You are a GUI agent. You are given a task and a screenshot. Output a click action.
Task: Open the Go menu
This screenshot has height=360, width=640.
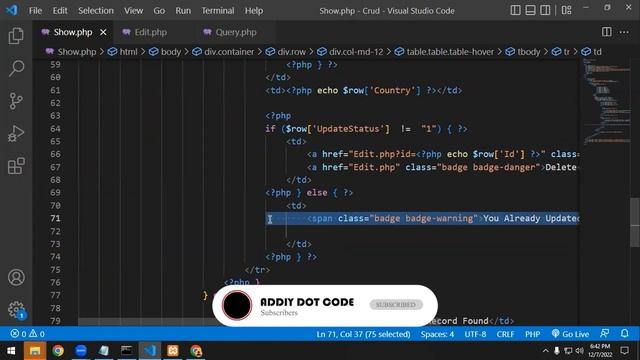pos(159,11)
